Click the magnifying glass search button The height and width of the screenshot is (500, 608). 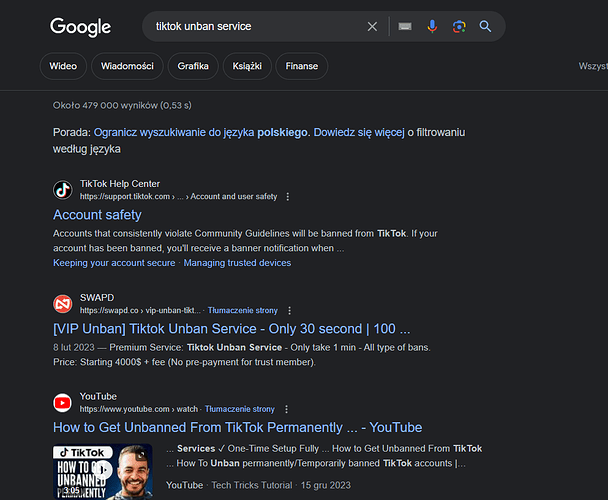click(x=485, y=26)
